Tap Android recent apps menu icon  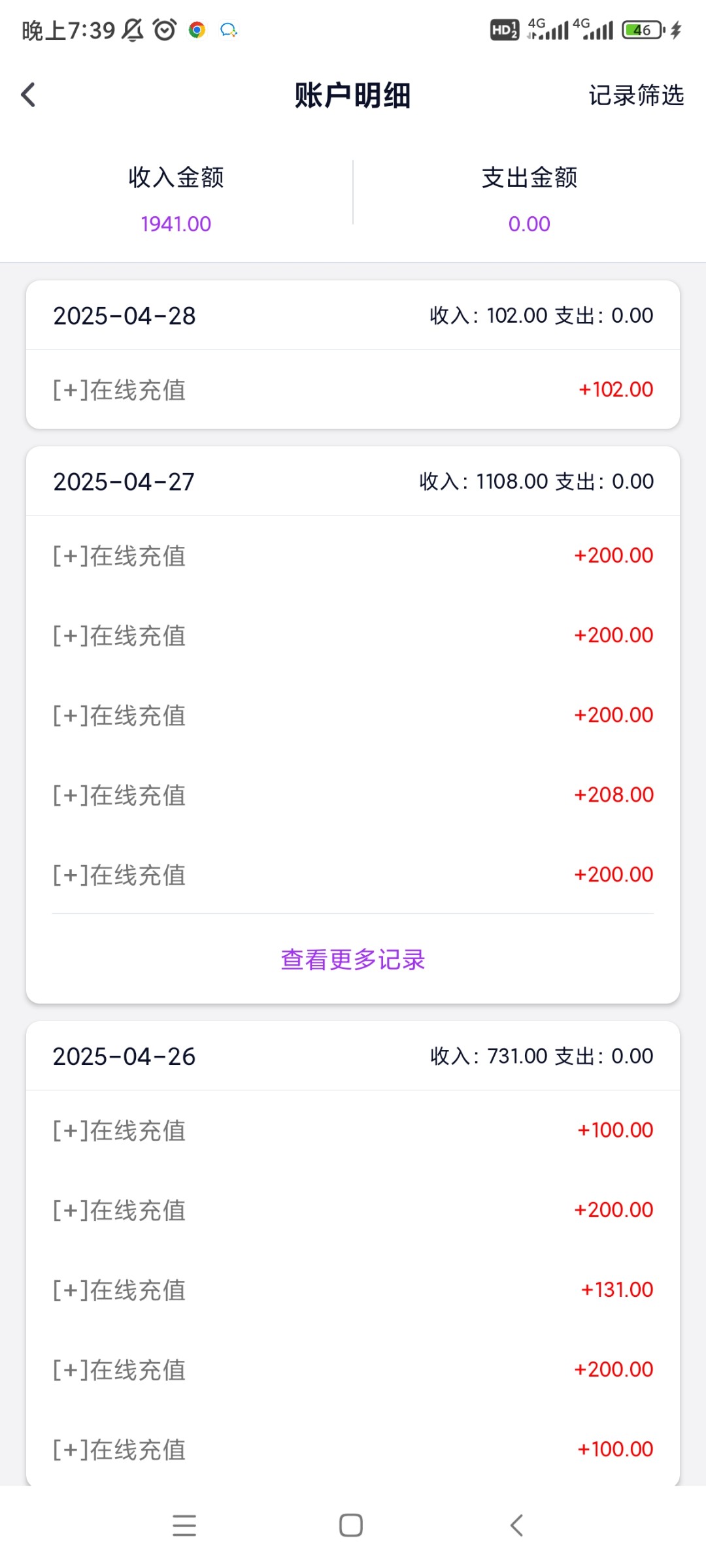[184, 1526]
